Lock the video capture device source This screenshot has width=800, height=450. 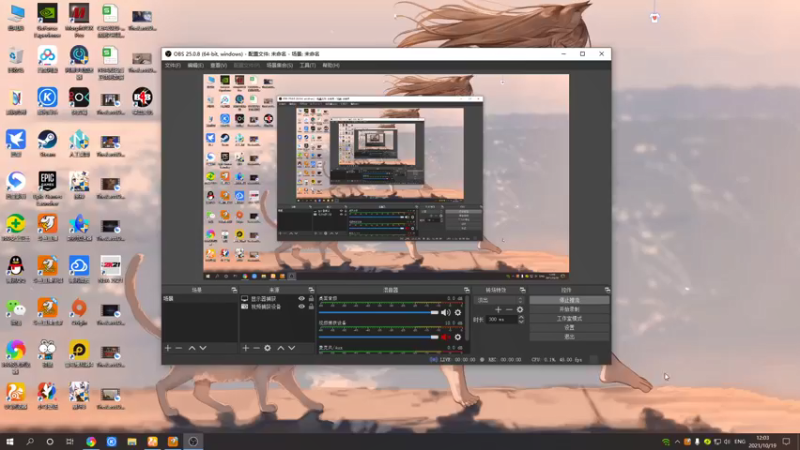tap(311, 307)
